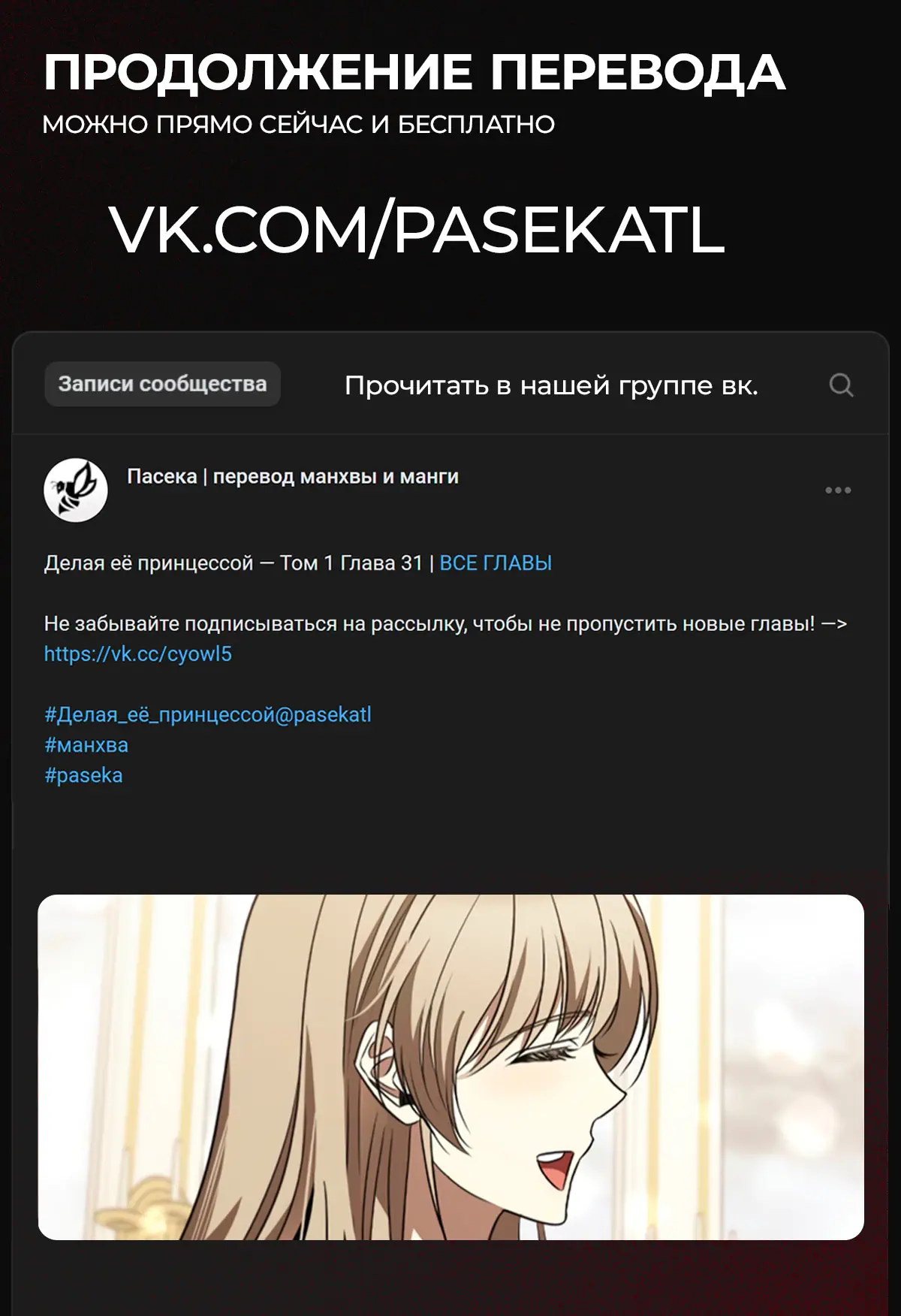The width and height of the screenshot is (901, 1316).
Task: Open the three-dot post options menu
Action: coord(838,490)
